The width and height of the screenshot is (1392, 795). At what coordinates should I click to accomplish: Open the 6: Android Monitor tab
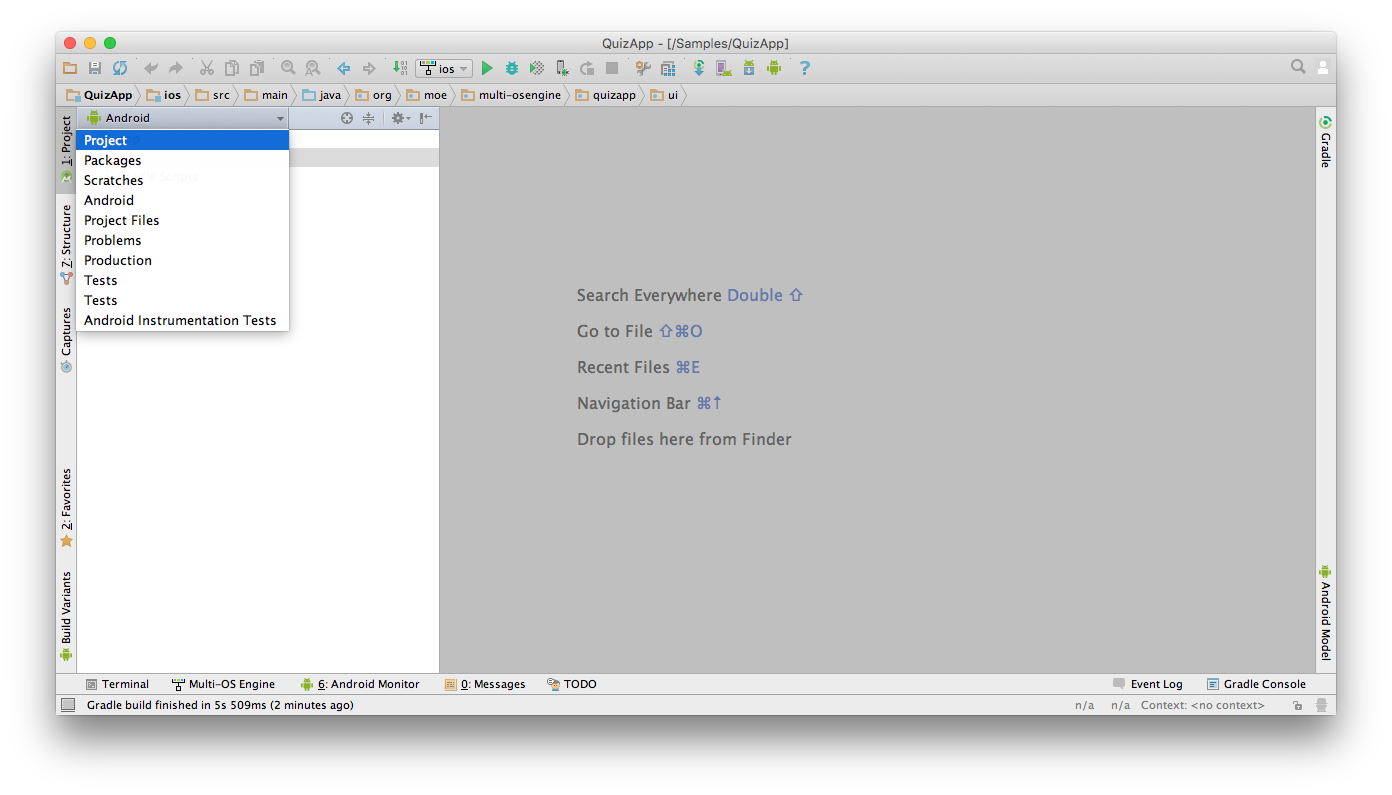point(360,684)
